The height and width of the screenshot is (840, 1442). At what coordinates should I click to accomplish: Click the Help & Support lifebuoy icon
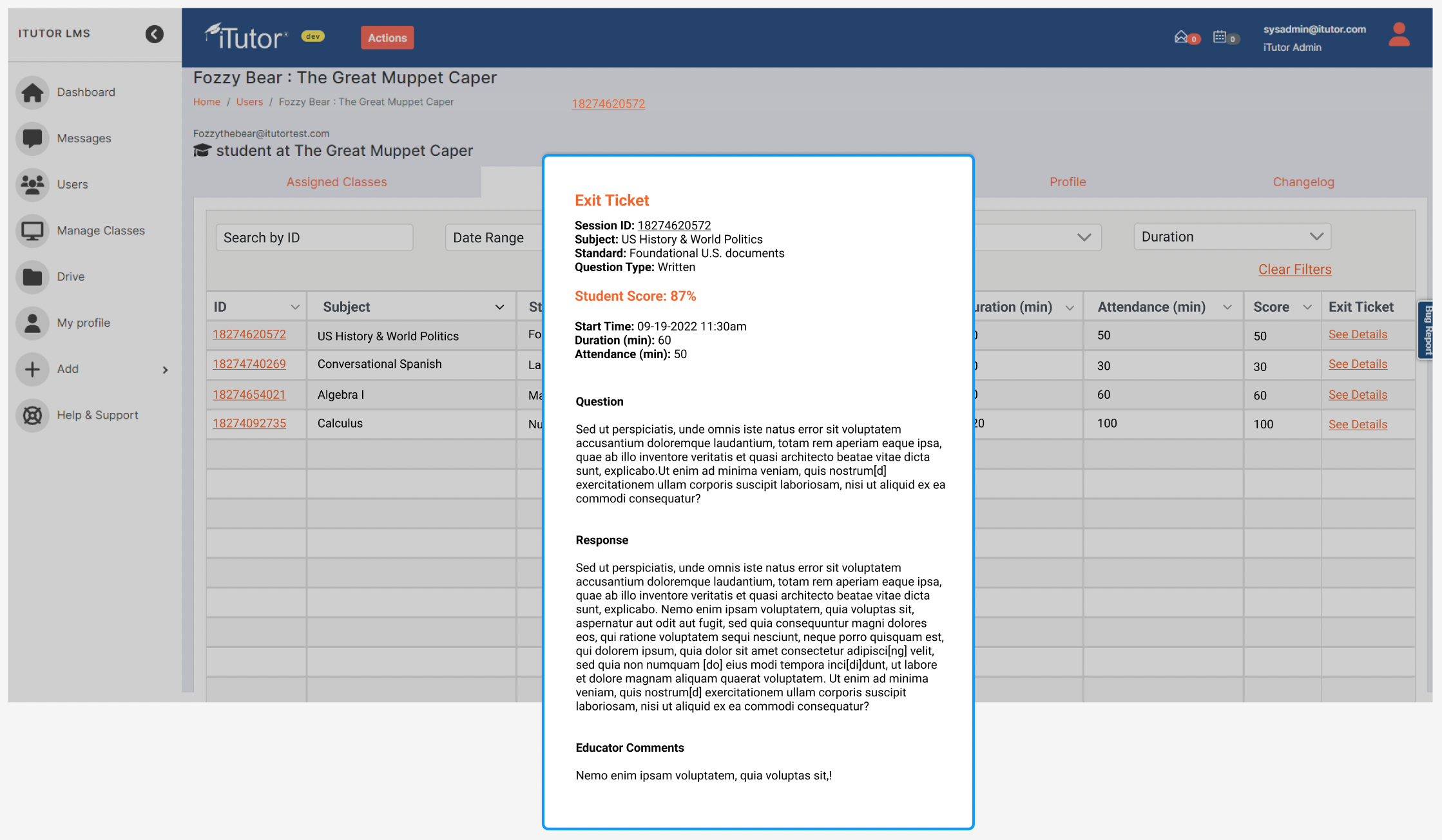coord(32,415)
